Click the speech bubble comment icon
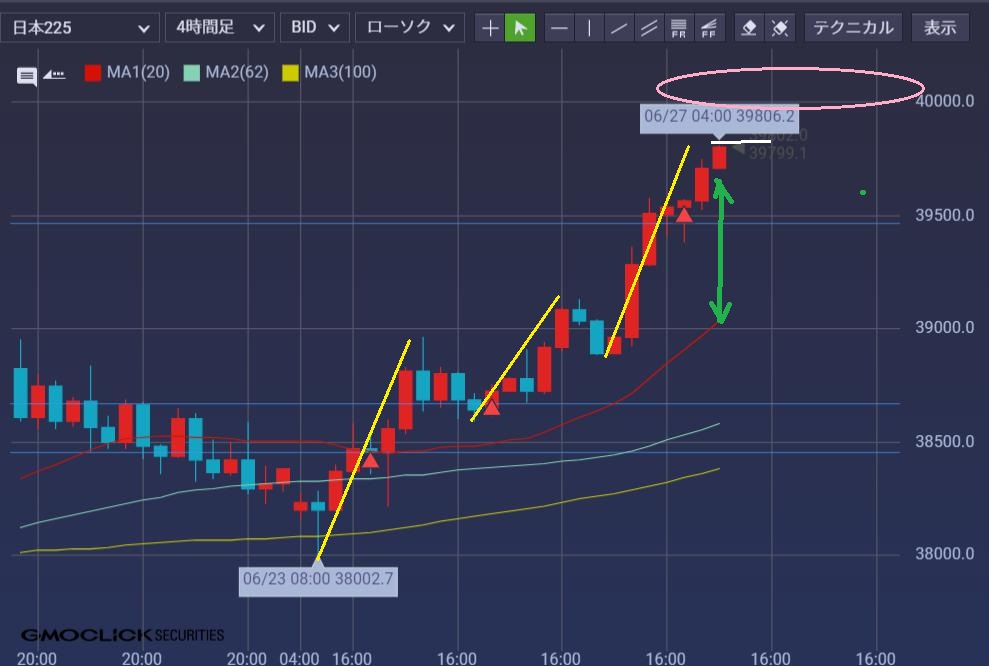989x666 pixels. pos(26,77)
